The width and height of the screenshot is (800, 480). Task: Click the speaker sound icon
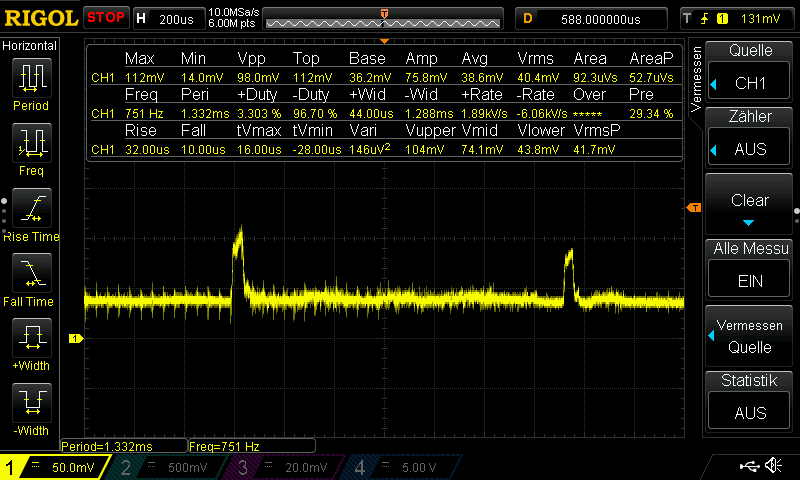point(774,466)
